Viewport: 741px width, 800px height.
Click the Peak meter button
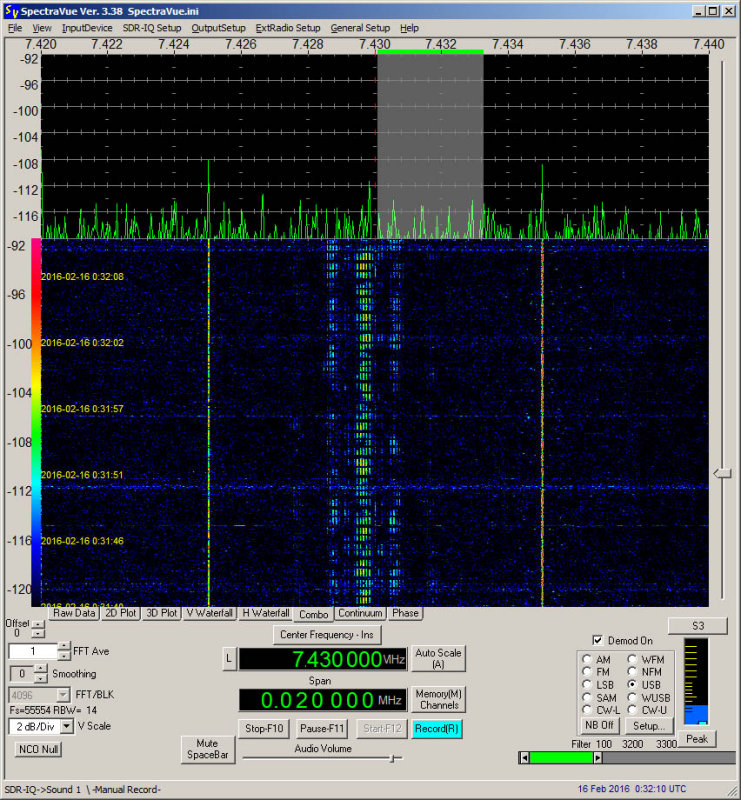pos(697,739)
